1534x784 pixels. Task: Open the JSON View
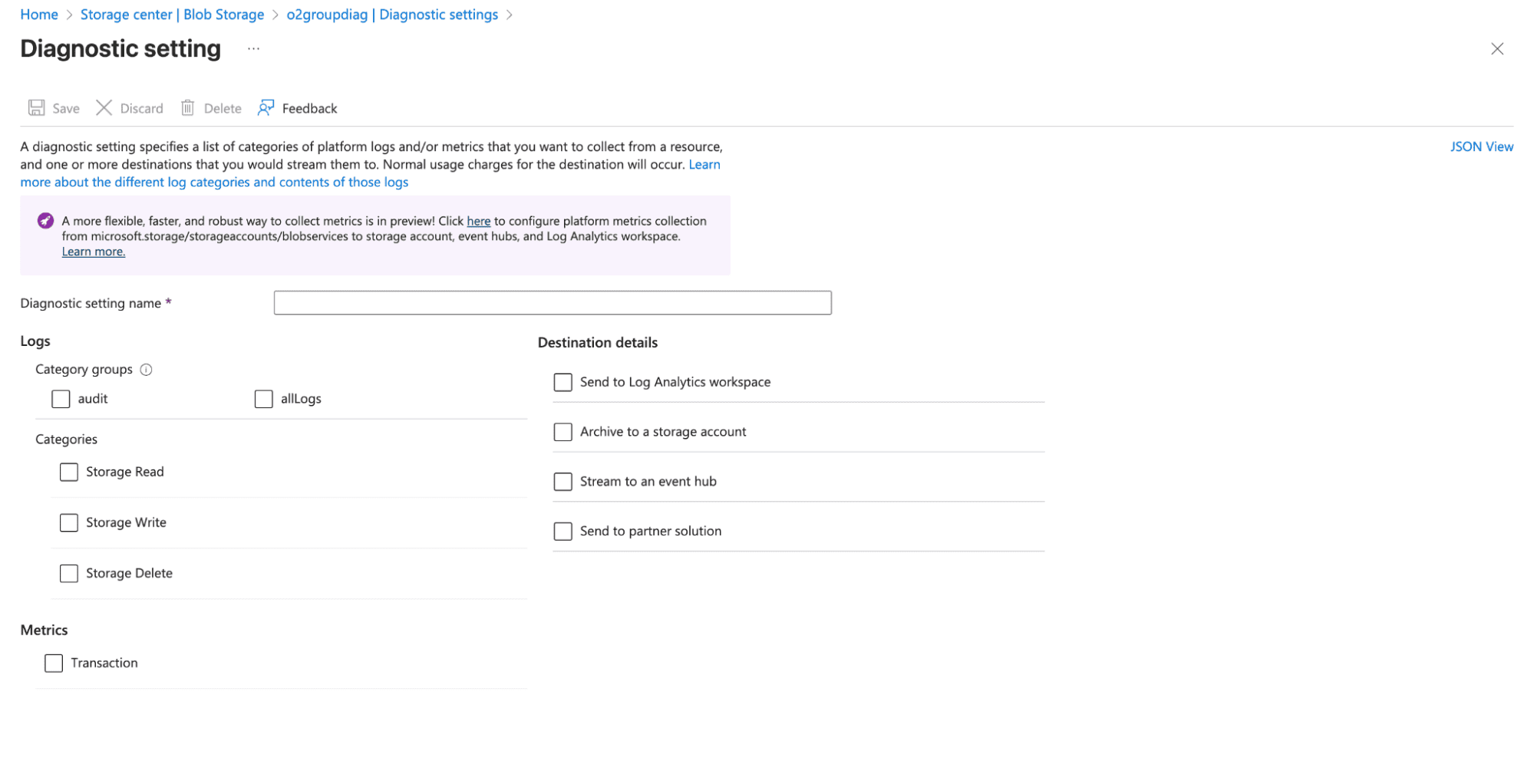tap(1481, 147)
